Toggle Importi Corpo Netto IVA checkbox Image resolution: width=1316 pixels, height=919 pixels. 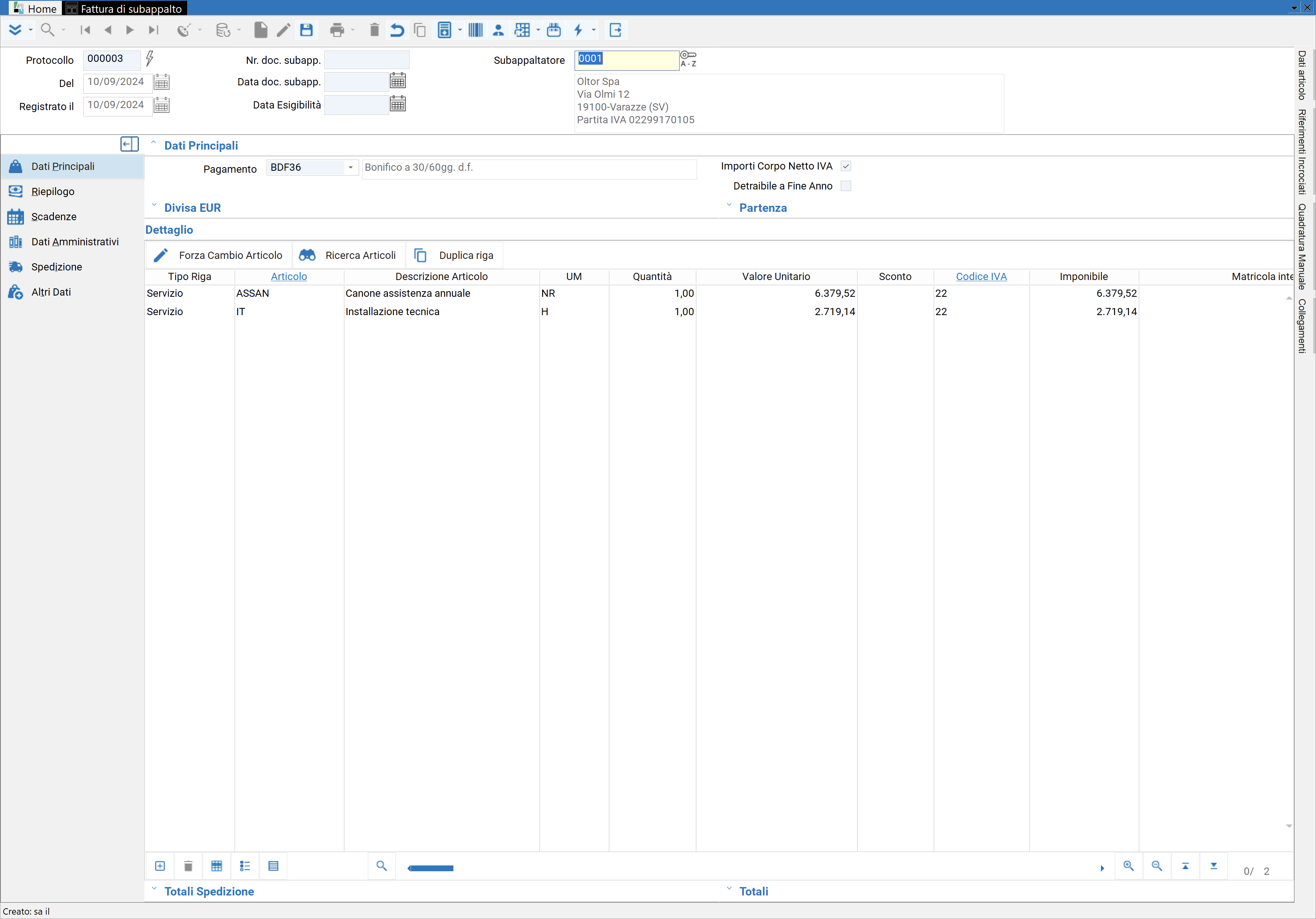click(846, 166)
